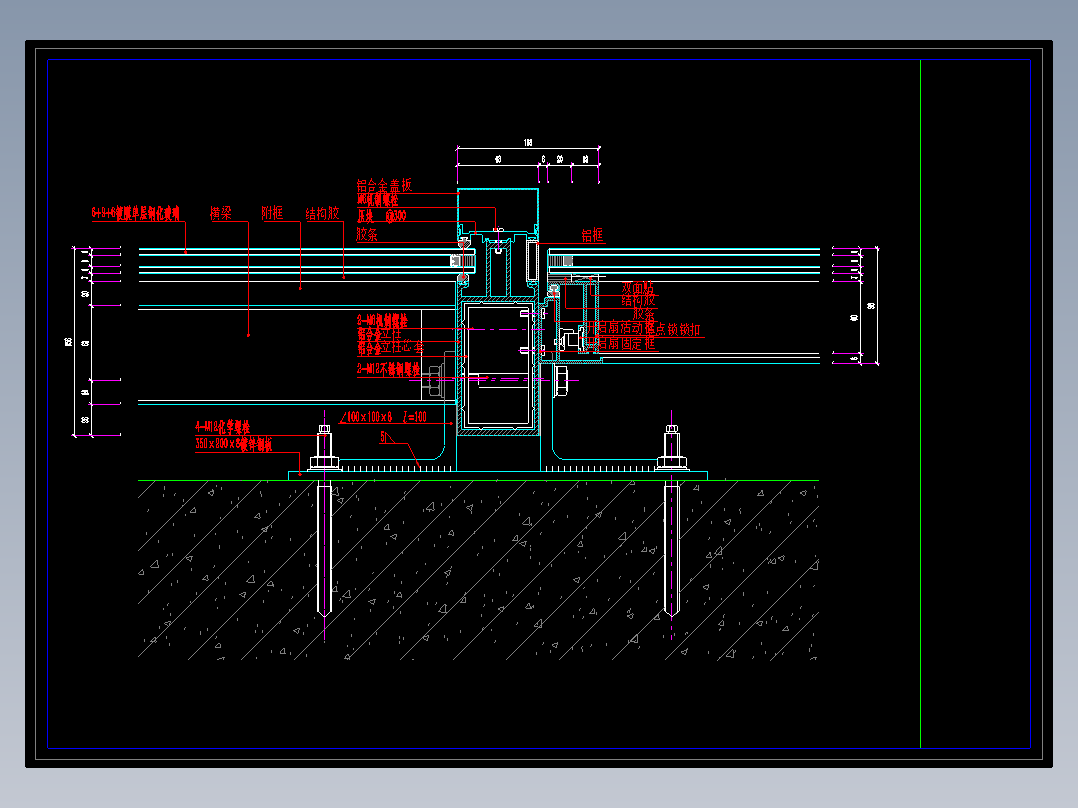Click the '铝框' annotation label
1078x808 pixels.
point(592,235)
